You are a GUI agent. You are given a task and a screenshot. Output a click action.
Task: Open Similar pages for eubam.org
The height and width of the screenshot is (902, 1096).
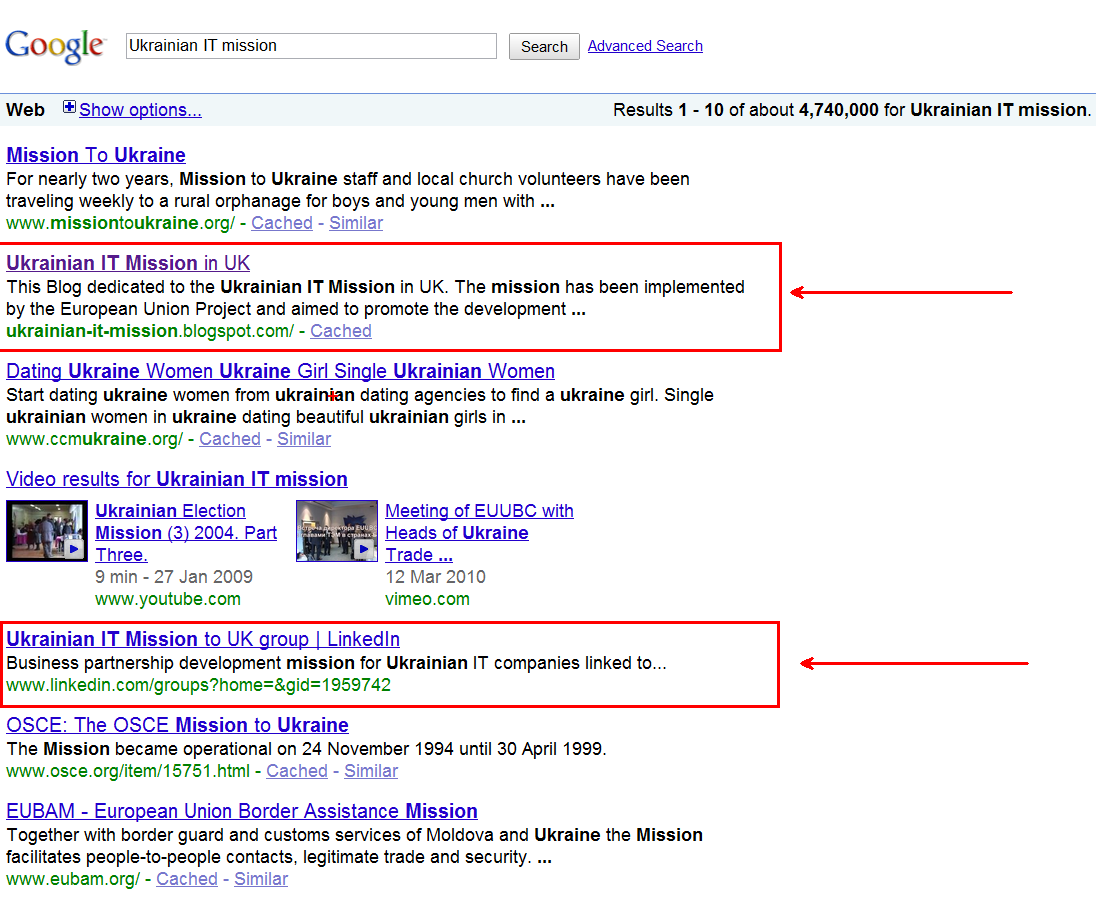click(261, 879)
